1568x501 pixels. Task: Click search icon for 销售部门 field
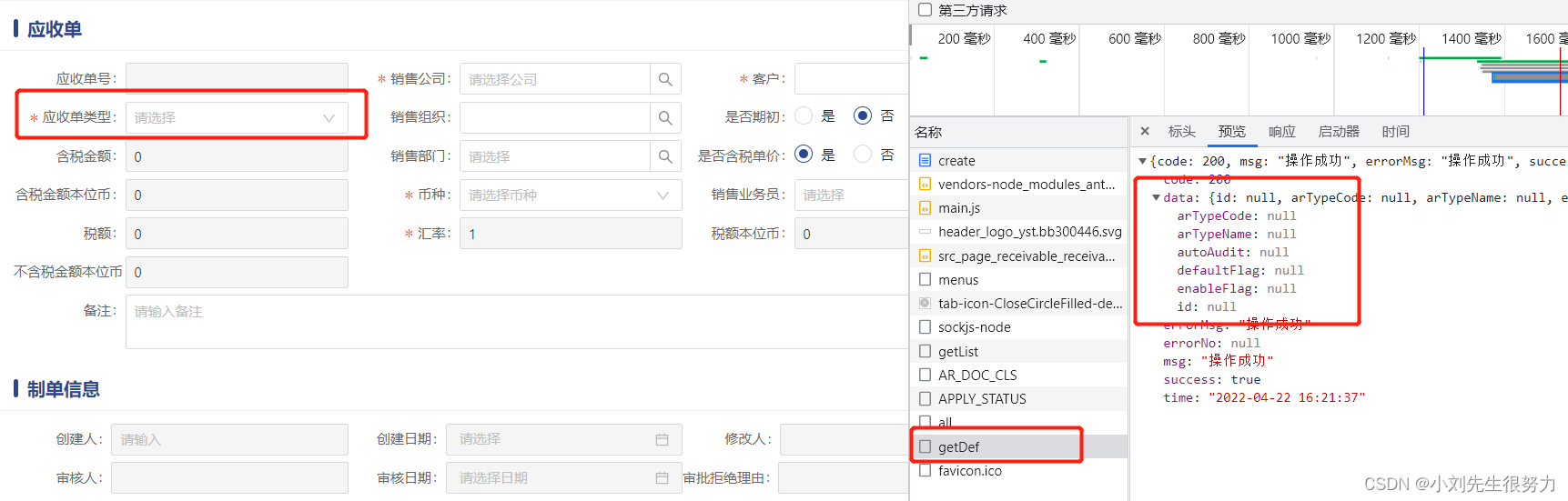tap(665, 156)
